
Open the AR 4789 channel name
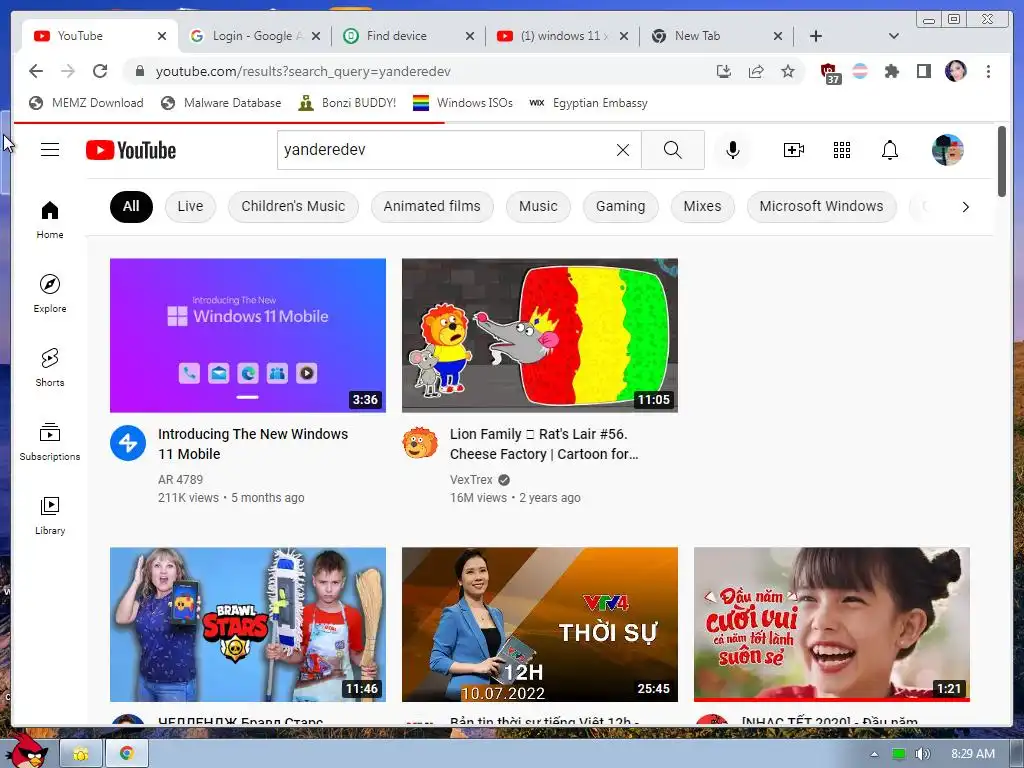pos(180,479)
